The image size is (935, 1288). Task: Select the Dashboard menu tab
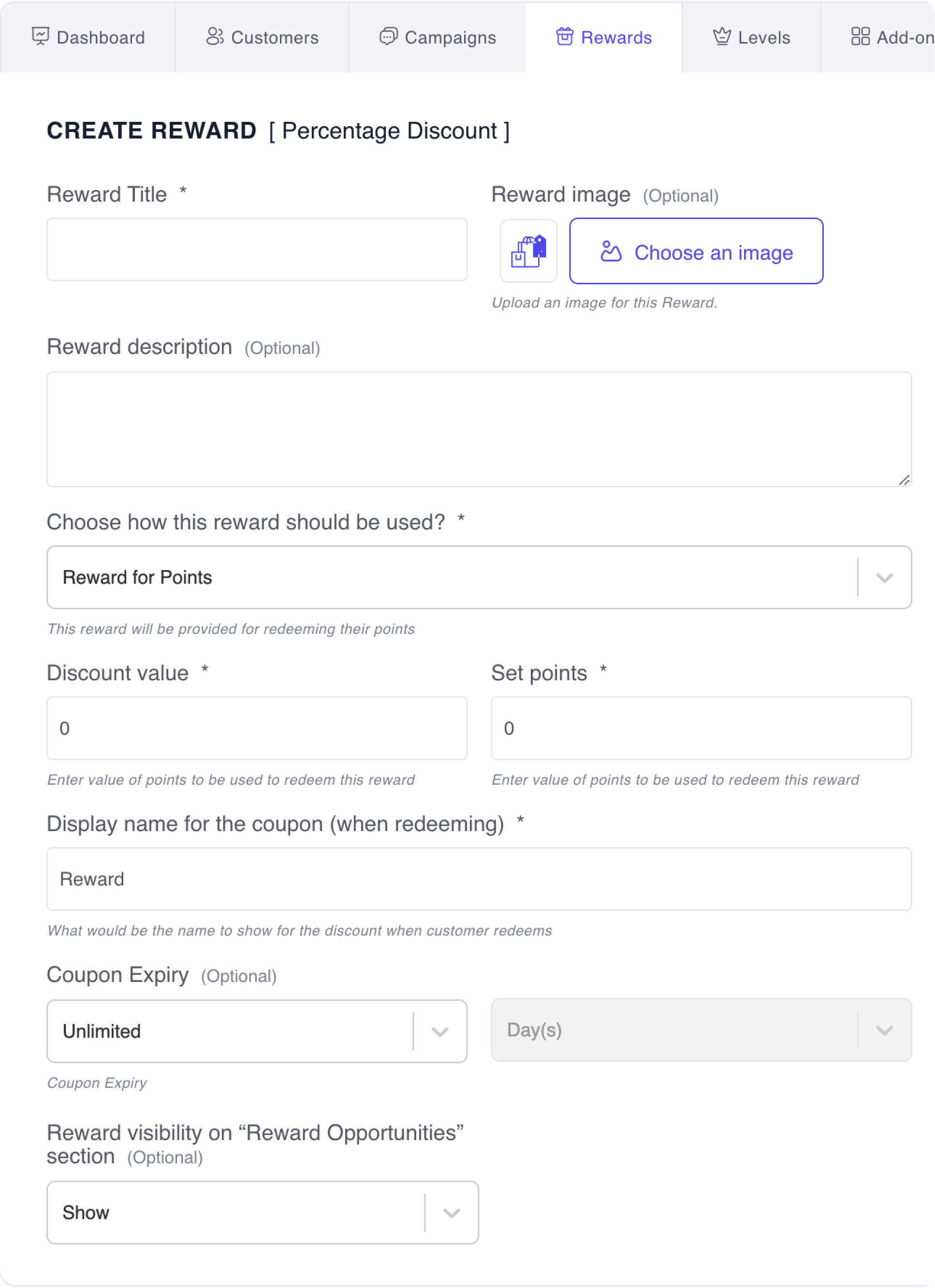pyautogui.click(x=88, y=37)
